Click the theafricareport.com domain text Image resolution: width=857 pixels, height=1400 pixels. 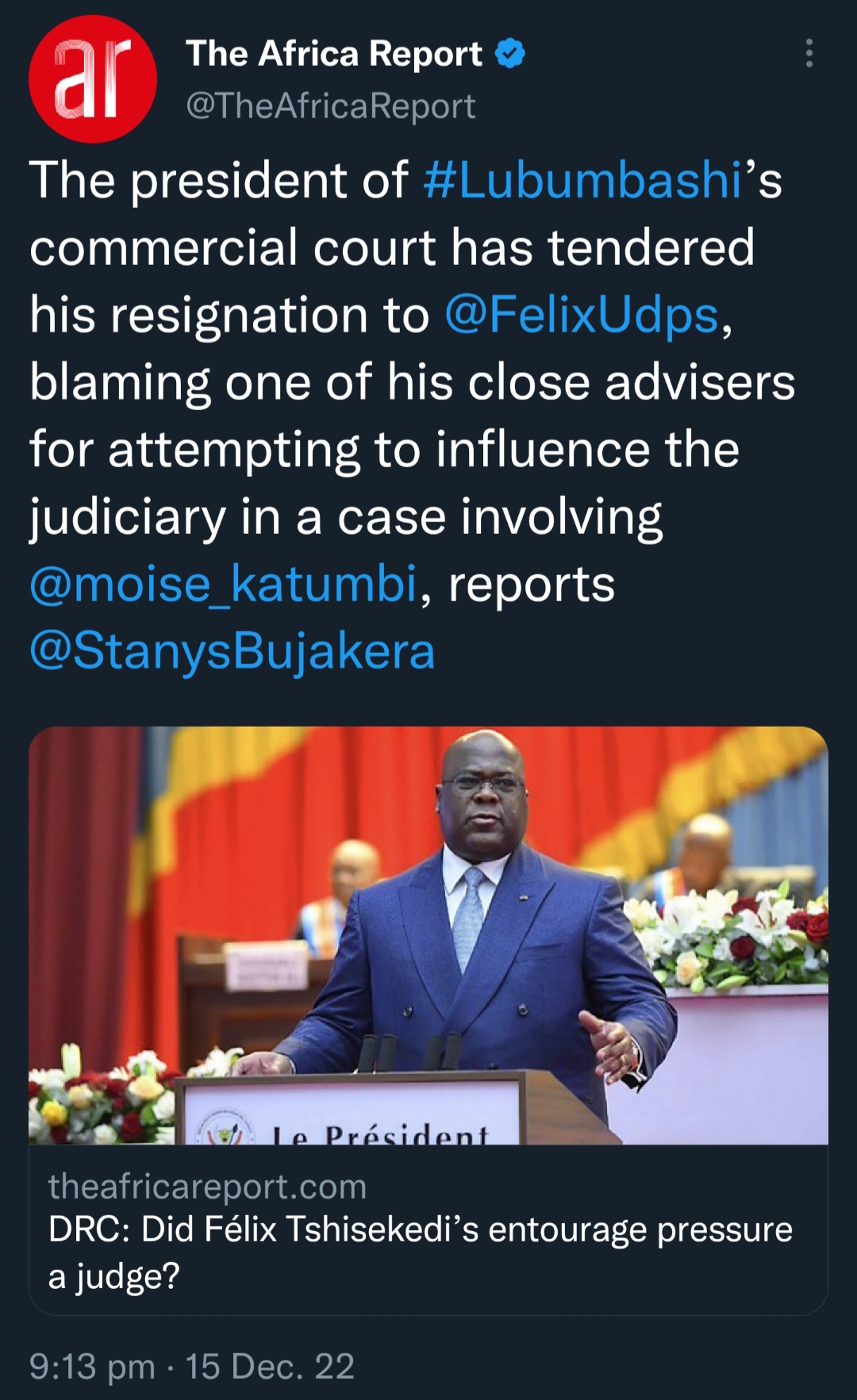tap(207, 1187)
